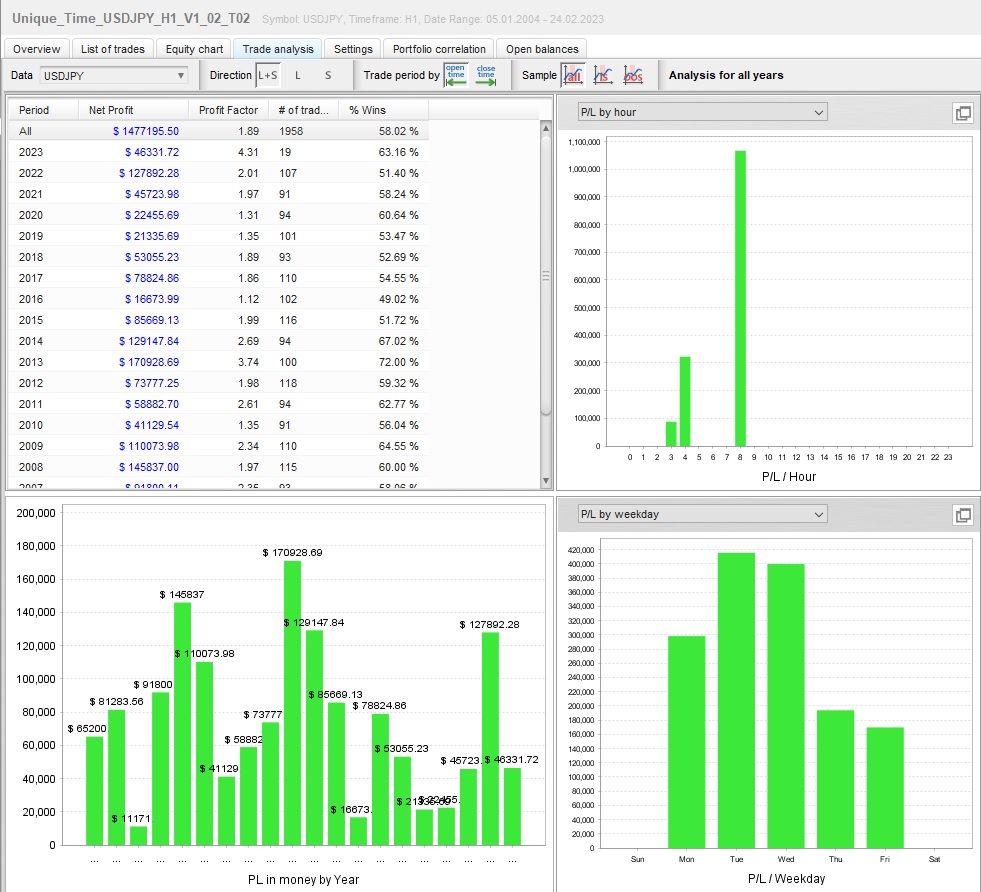This screenshot has width=981, height=892.
Task: Choose the out-of-sample (OOS) icon
Action: [x=633, y=75]
